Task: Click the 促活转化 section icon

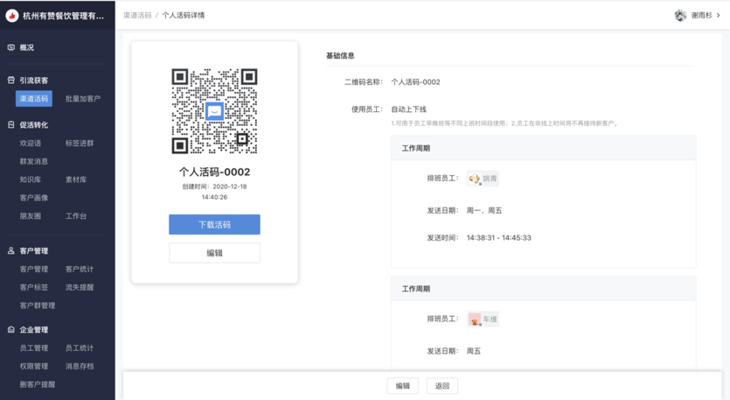Action: click(11, 125)
